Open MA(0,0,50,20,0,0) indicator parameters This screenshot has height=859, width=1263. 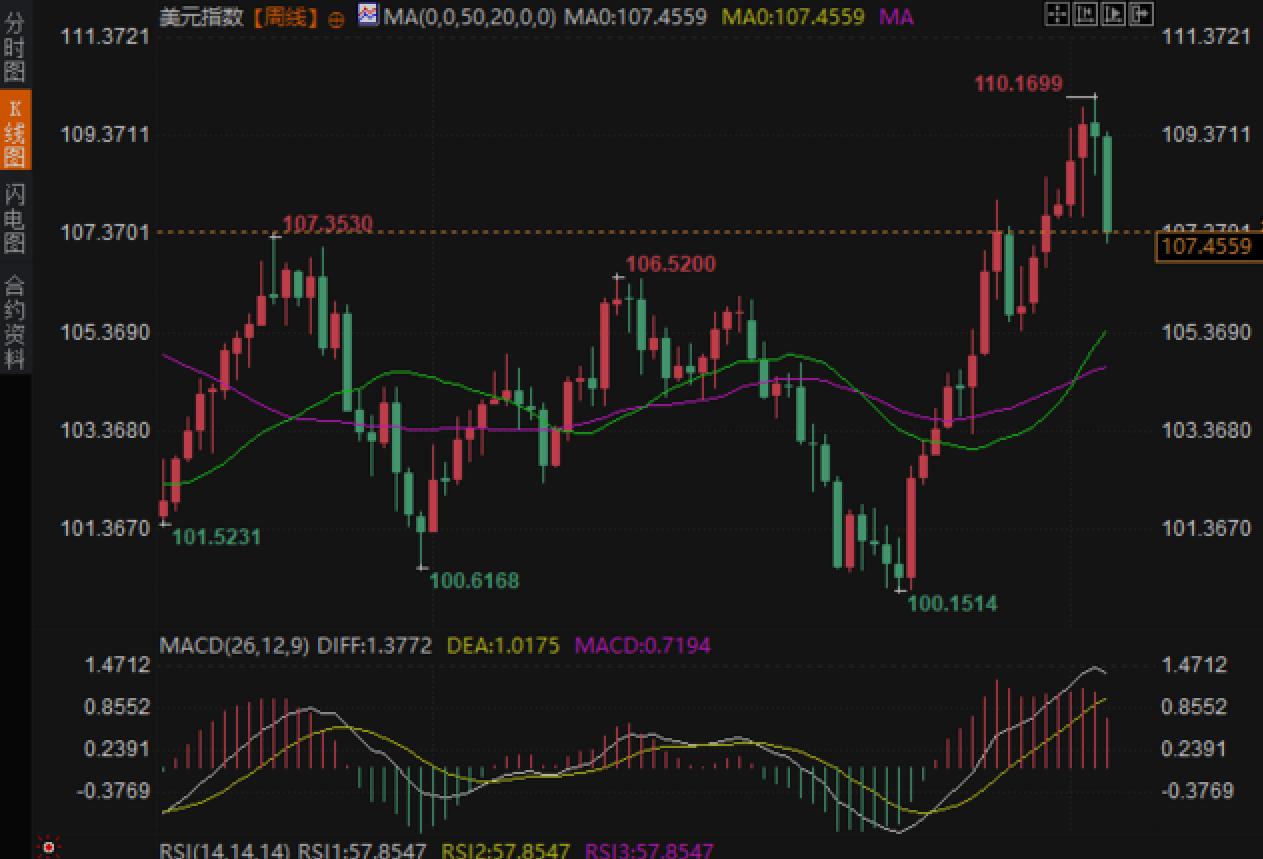tap(469, 17)
